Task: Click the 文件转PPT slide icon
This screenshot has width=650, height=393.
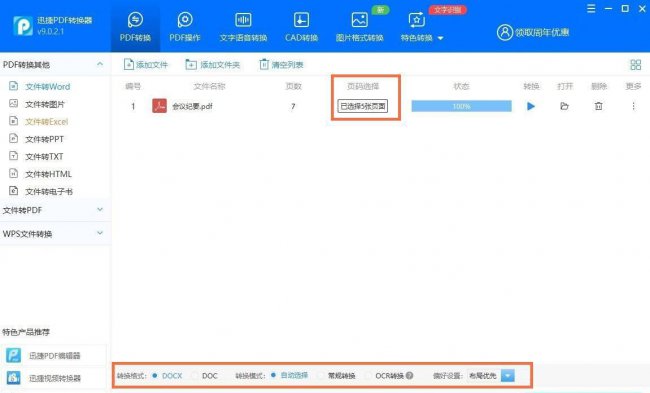Action: click(14, 138)
